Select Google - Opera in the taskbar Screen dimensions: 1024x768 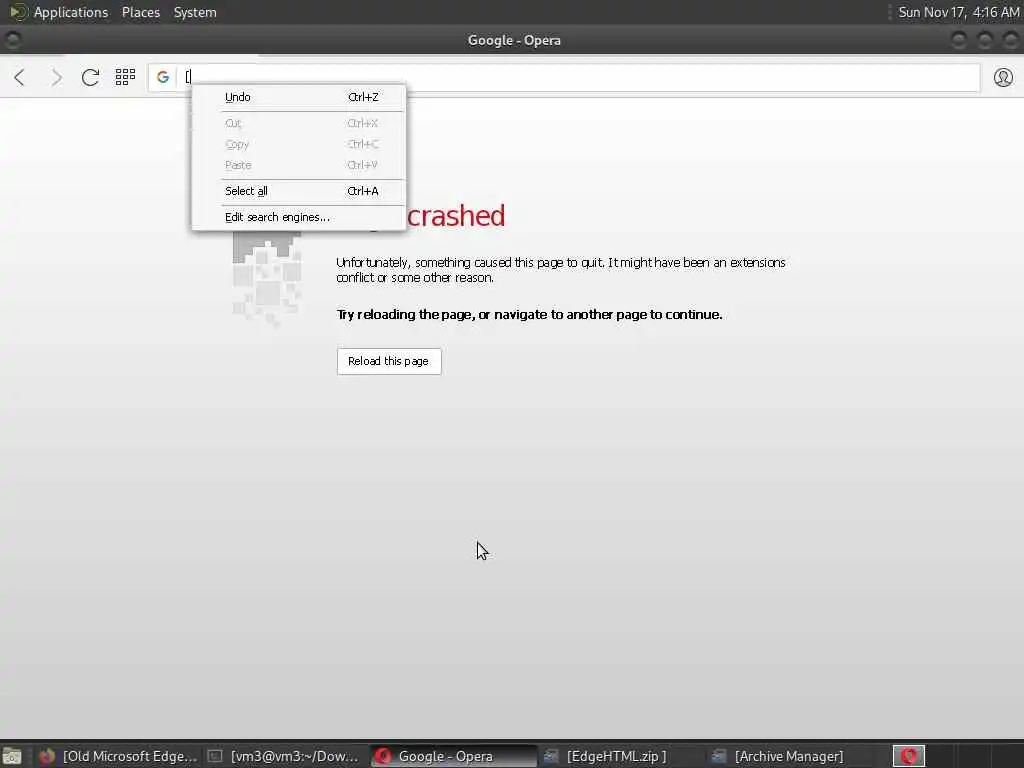[x=454, y=756]
